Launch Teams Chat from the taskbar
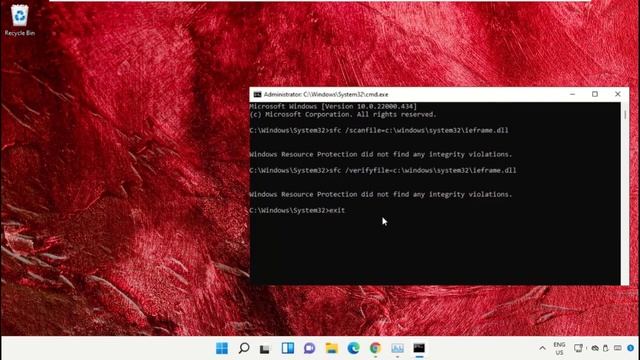 [309, 348]
